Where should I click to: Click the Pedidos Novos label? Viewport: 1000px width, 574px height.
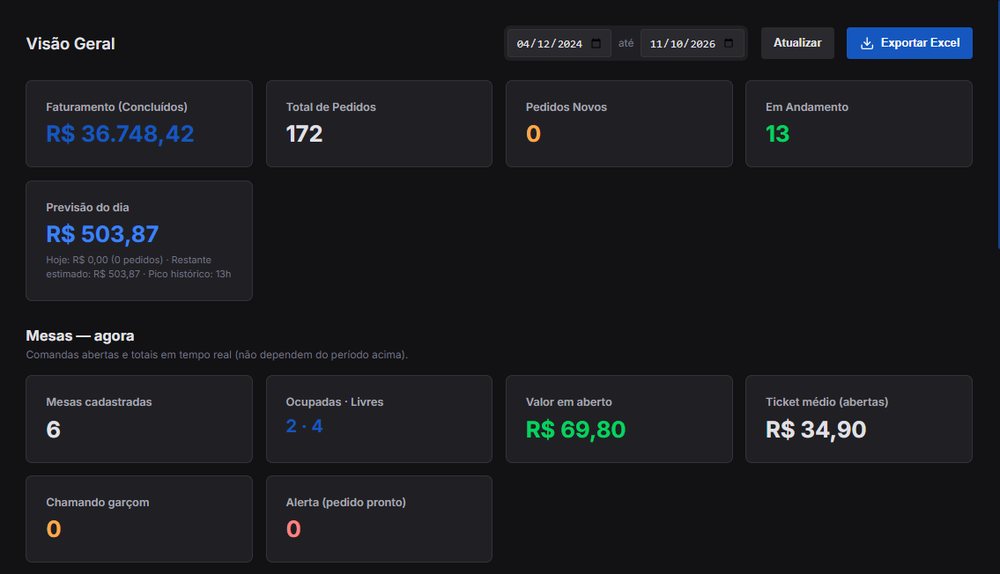(x=566, y=107)
